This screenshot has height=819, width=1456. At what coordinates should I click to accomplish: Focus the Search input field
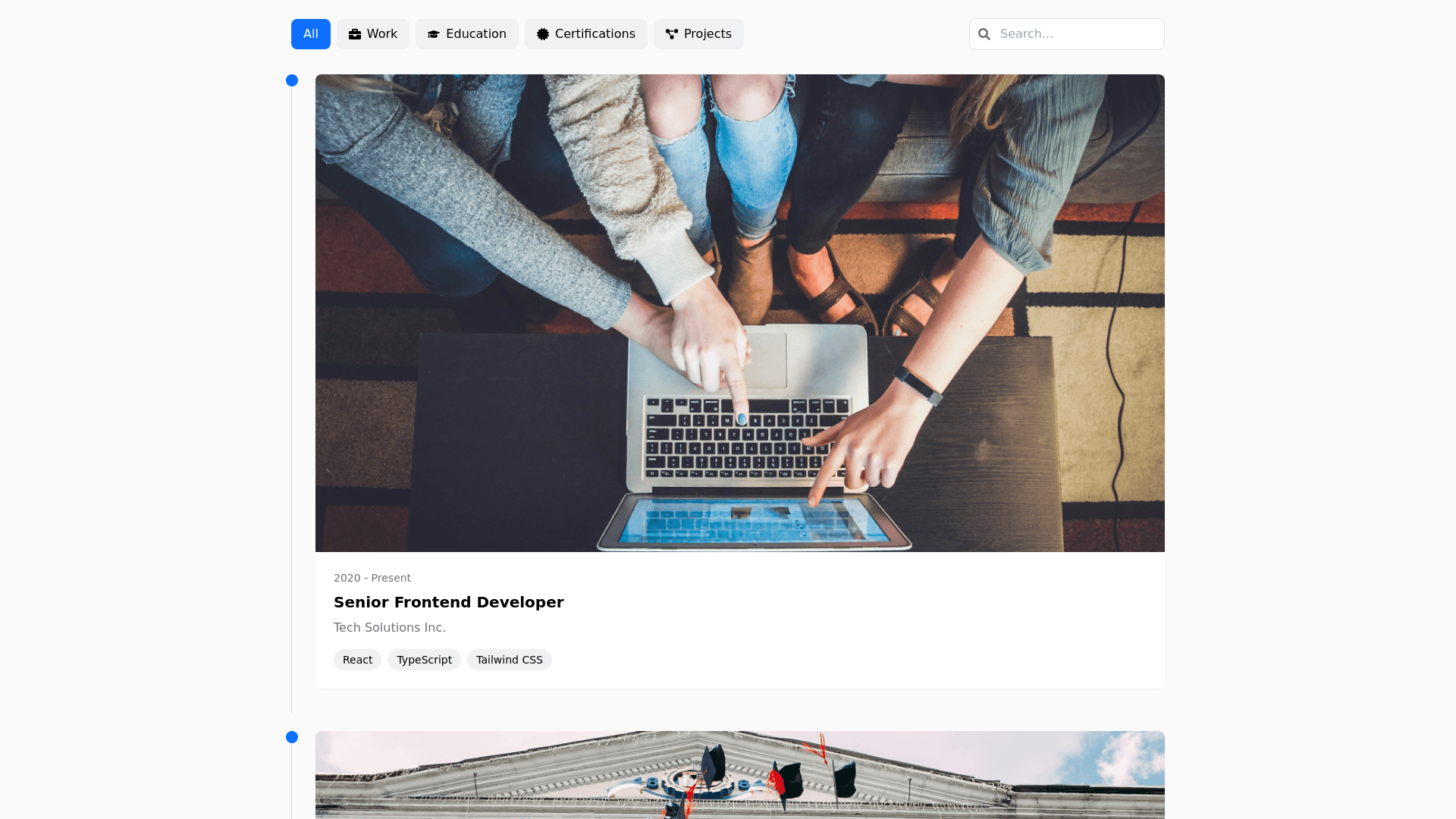click(1077, 34)
